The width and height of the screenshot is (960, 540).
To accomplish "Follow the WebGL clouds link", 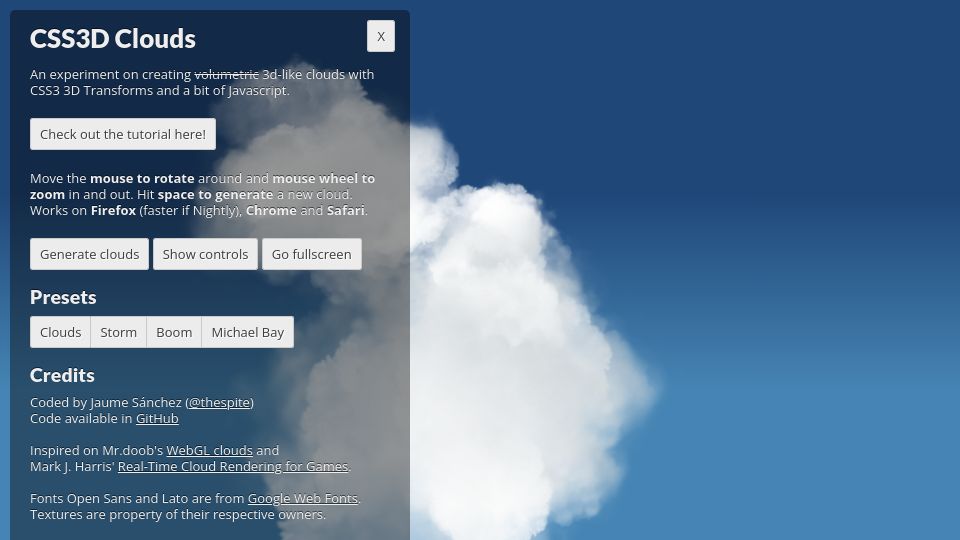I will tap(209, 451).
